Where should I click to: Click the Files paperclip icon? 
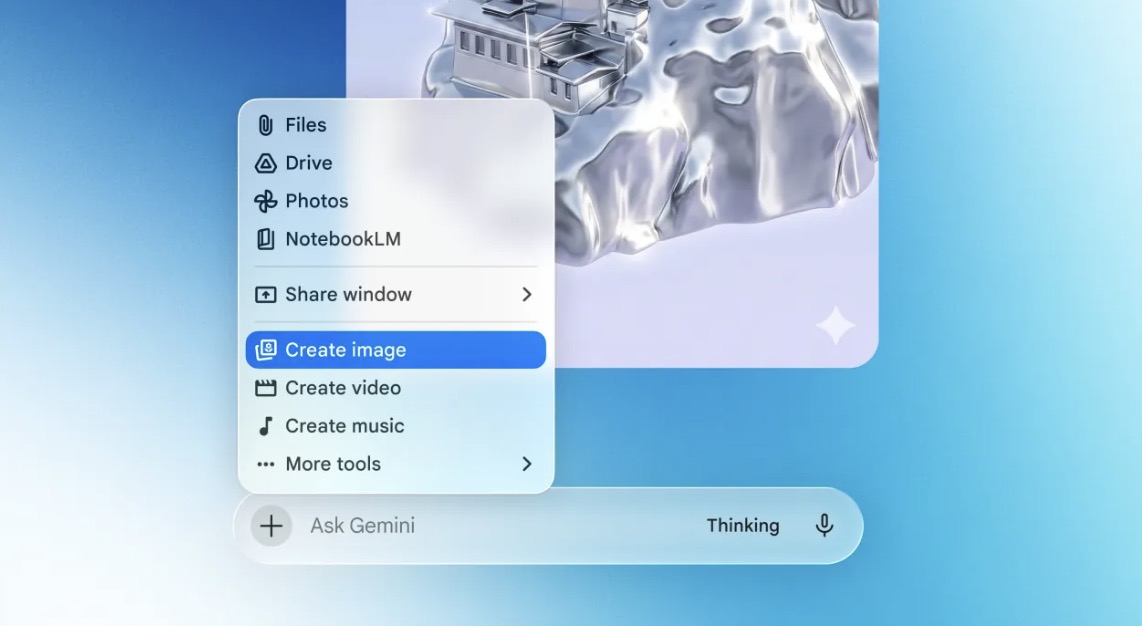265,125
